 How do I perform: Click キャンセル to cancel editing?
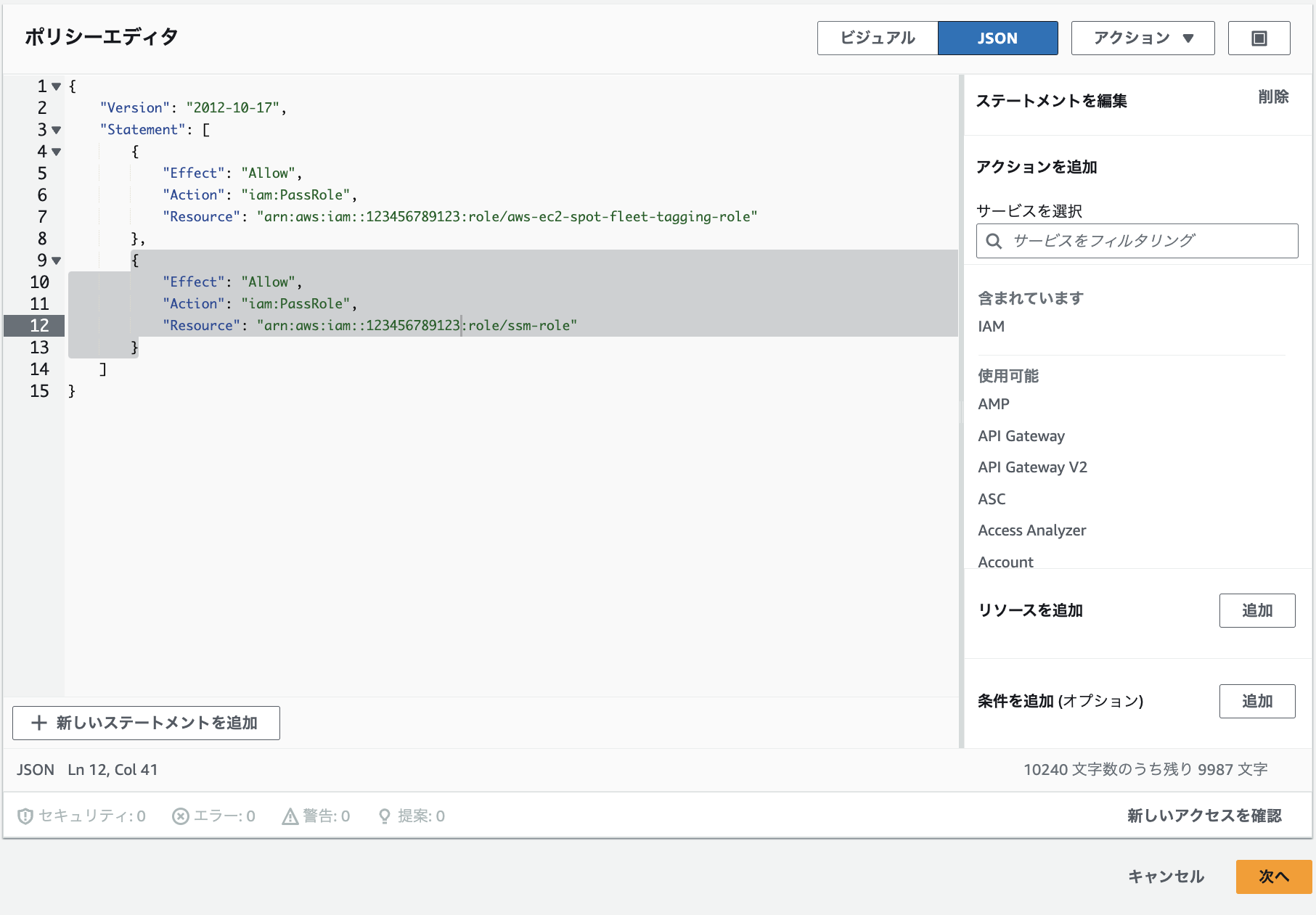click(1166, 877)
